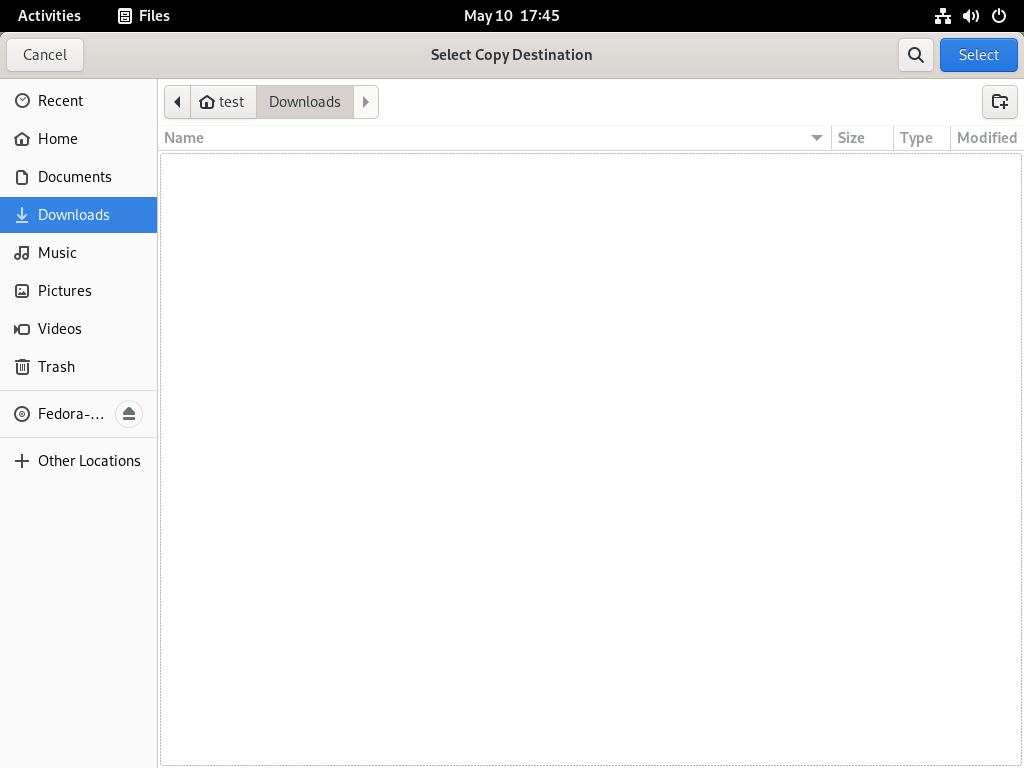1024x768 pixels.
Task: Click the path bar right scroll arrow
Action: coord(366,102)
